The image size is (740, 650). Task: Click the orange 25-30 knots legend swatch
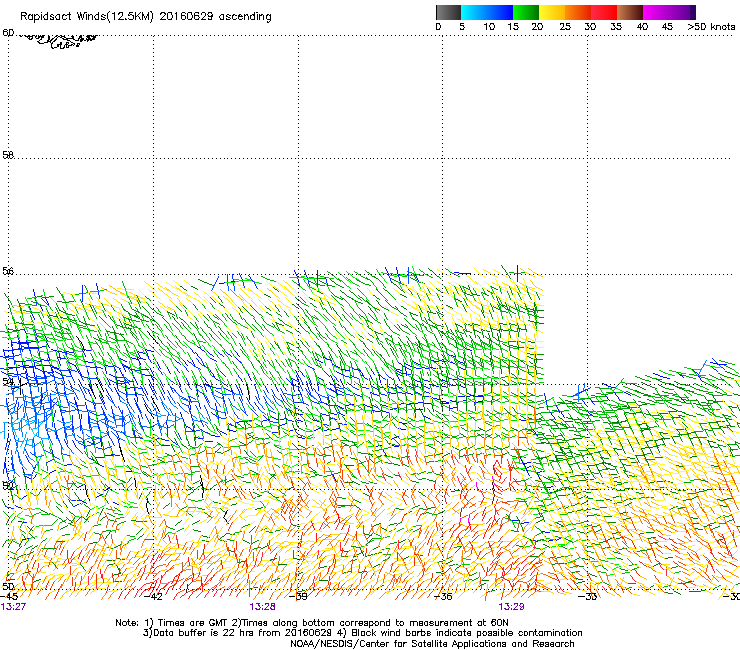point(578,12)
